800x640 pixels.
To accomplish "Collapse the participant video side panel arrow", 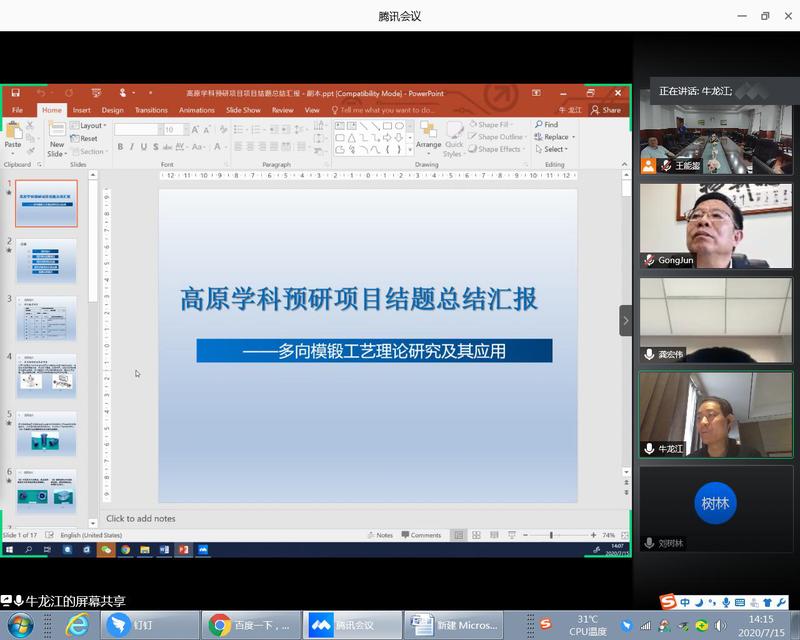I will (x=626, y=320).
